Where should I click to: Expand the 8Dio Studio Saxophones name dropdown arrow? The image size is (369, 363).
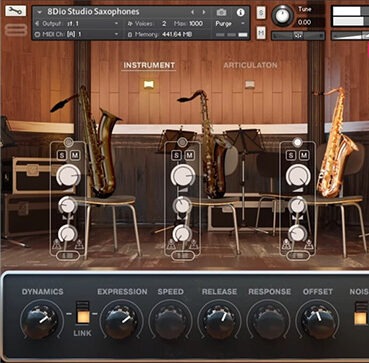pos(40,12)
